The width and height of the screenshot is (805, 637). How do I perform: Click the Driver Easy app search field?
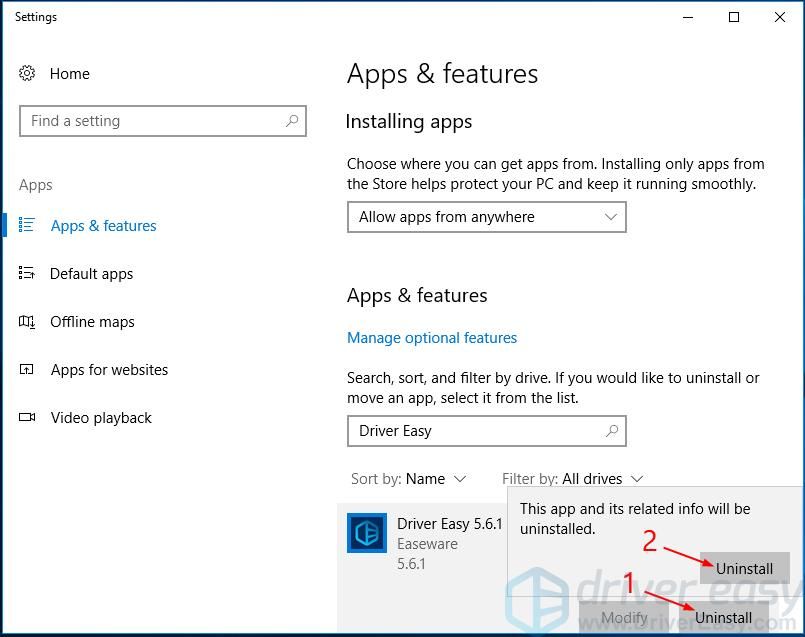point(475,431)
